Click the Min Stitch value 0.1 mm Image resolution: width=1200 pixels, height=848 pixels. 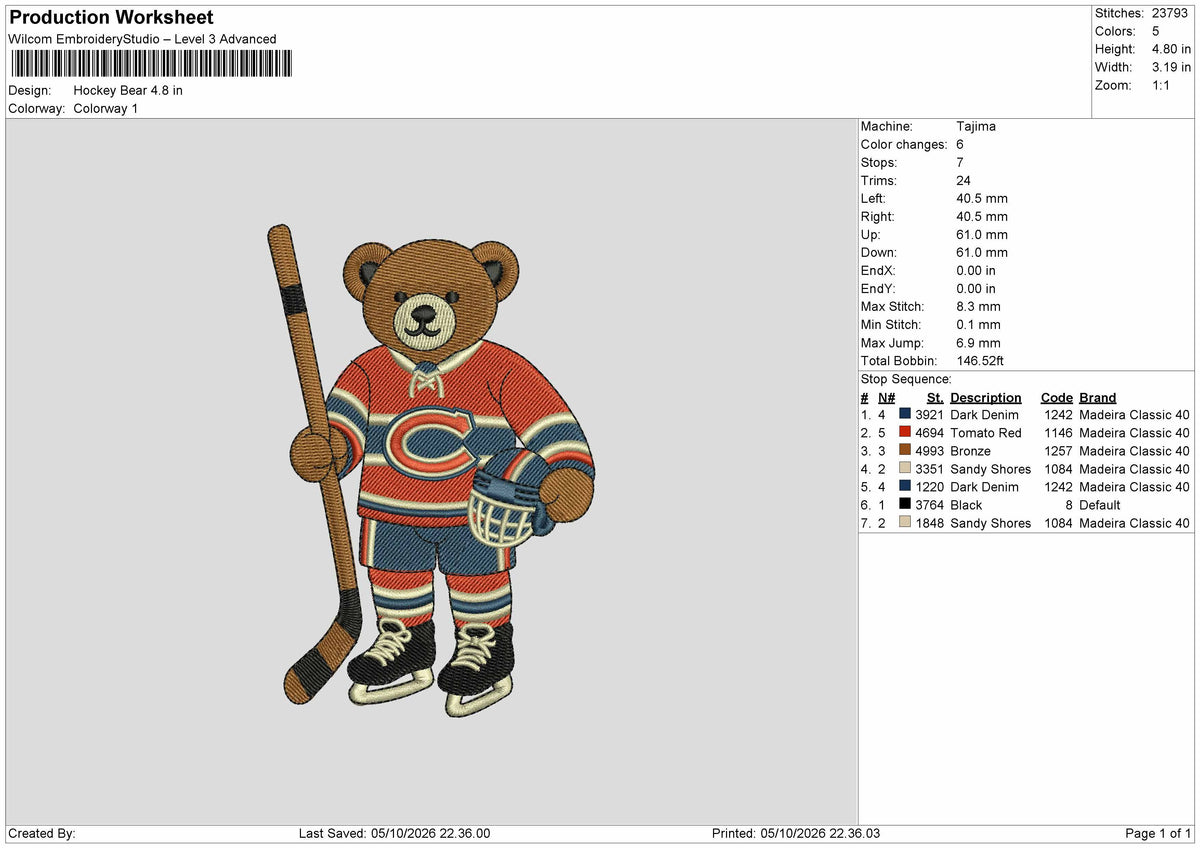click(x=978, y=324)
